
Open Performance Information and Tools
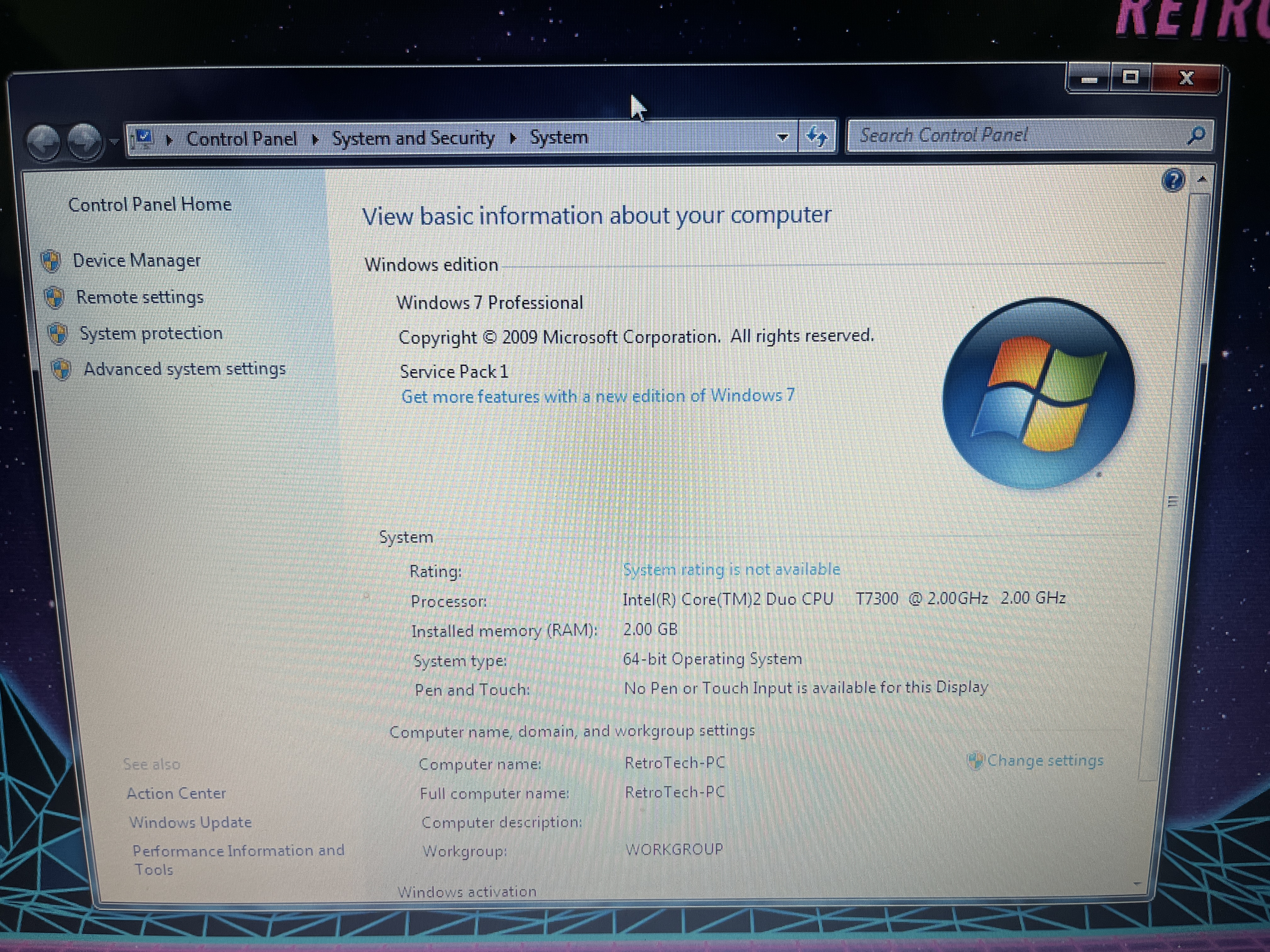(238, 860)
